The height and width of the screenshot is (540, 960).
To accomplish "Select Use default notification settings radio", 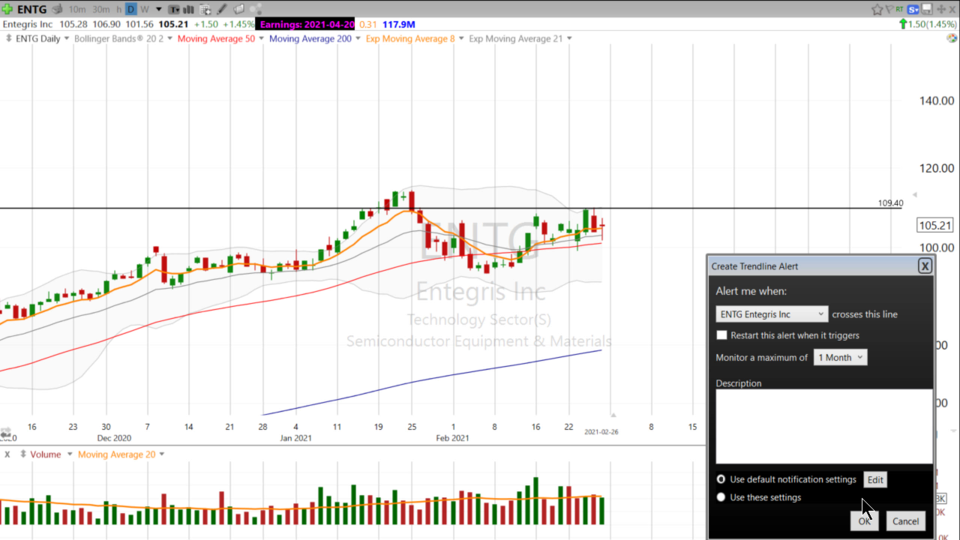I will pyautogui.click(x=721, y=479).
